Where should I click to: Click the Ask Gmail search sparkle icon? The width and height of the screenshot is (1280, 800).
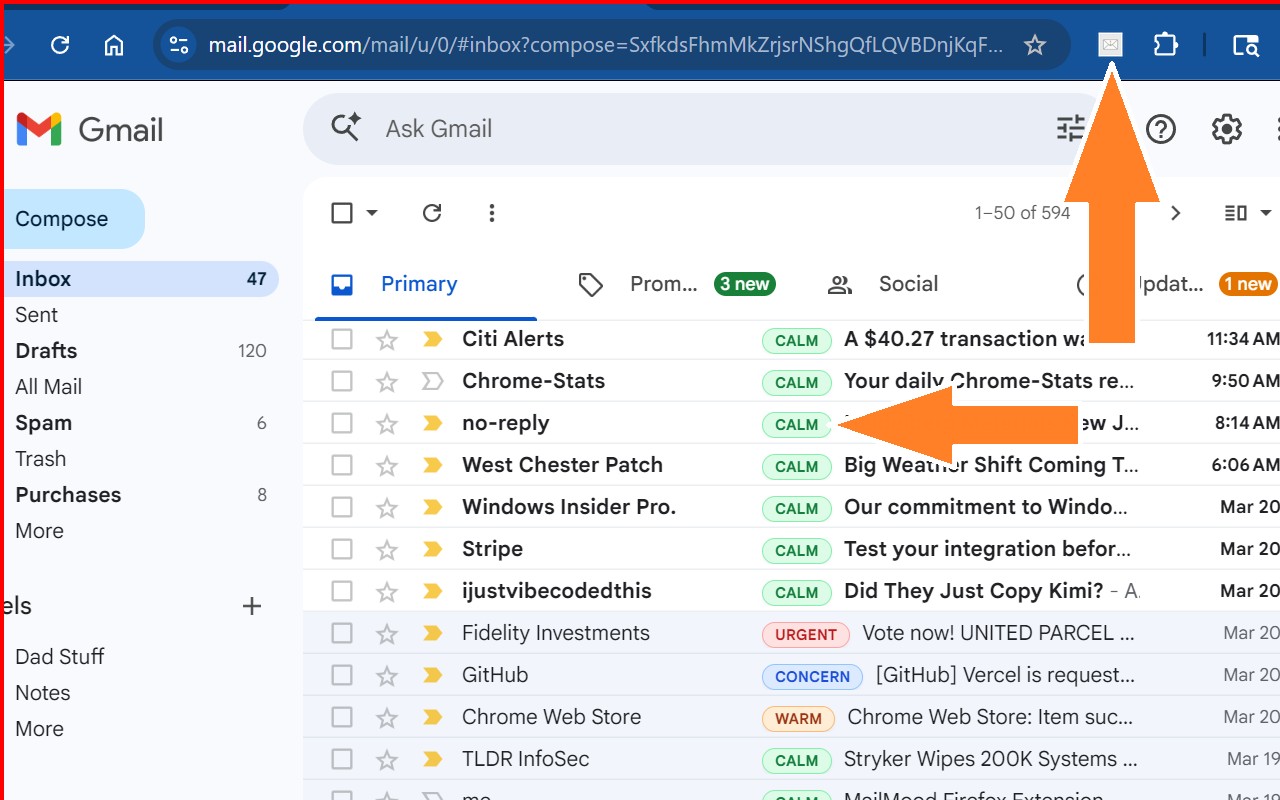click(x=346, y=128)
